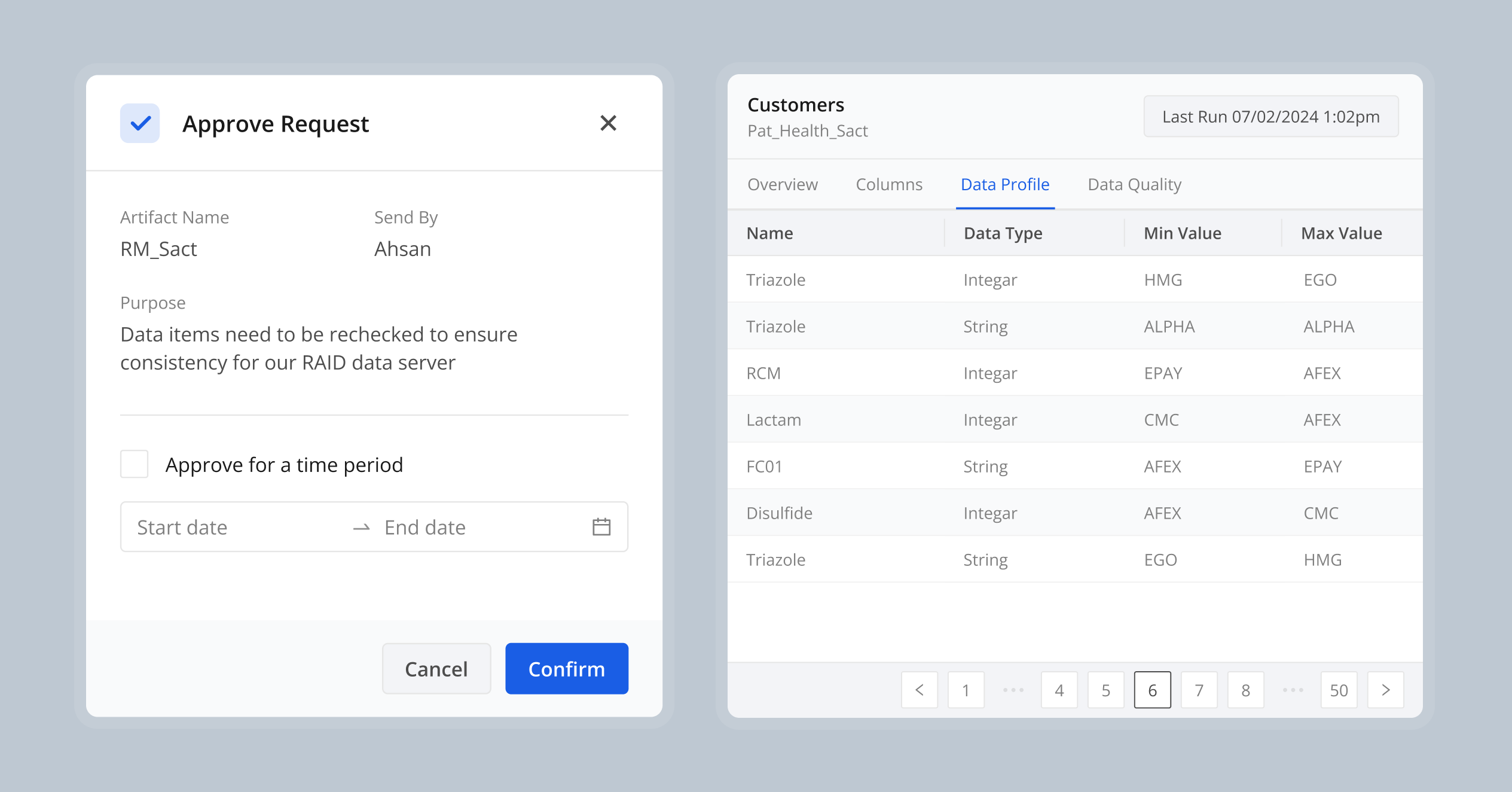Go to page 8
The width and height of the screenshot is (1512, 792).
tap(1246, 690)
